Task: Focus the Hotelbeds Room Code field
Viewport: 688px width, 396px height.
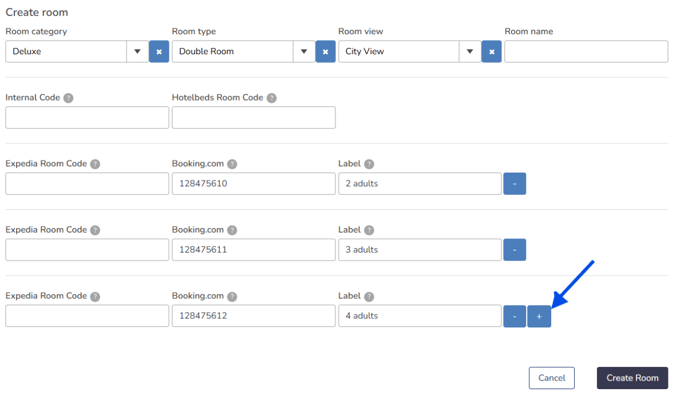Action: pyautogui.click(x=254, y=118)
